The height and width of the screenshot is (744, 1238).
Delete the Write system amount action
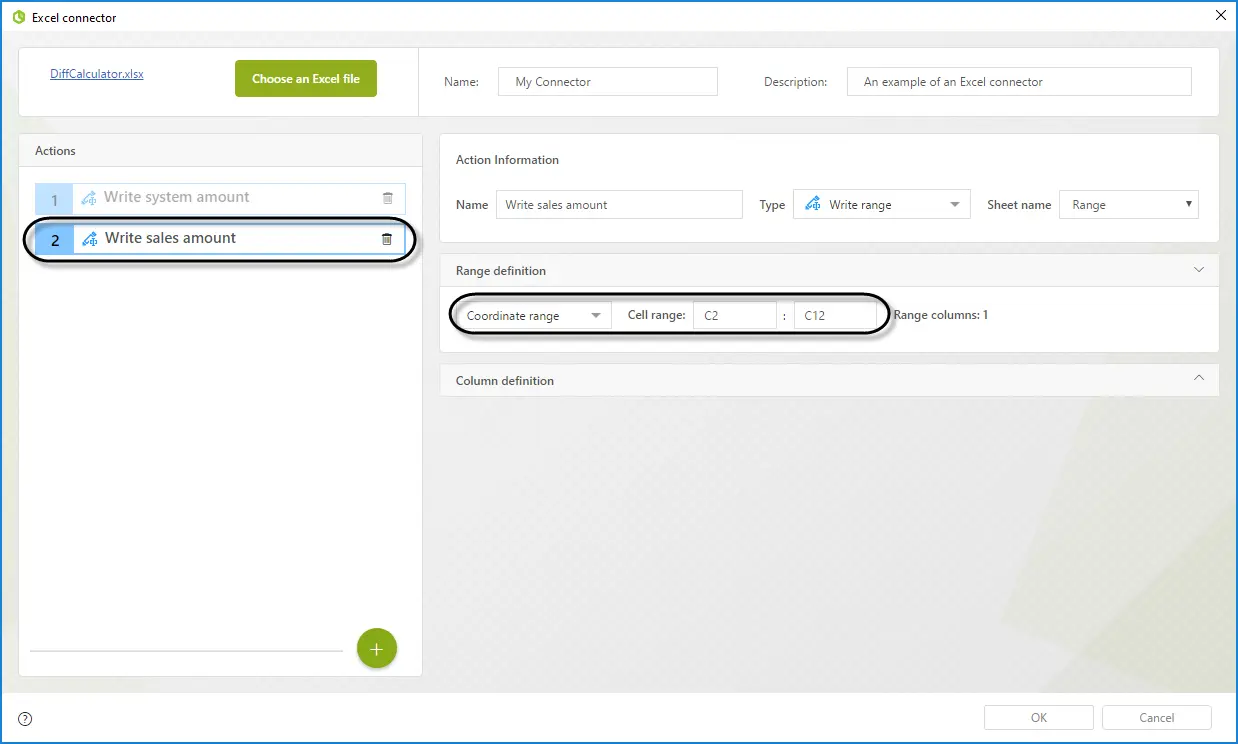click(x=388, y=198)
